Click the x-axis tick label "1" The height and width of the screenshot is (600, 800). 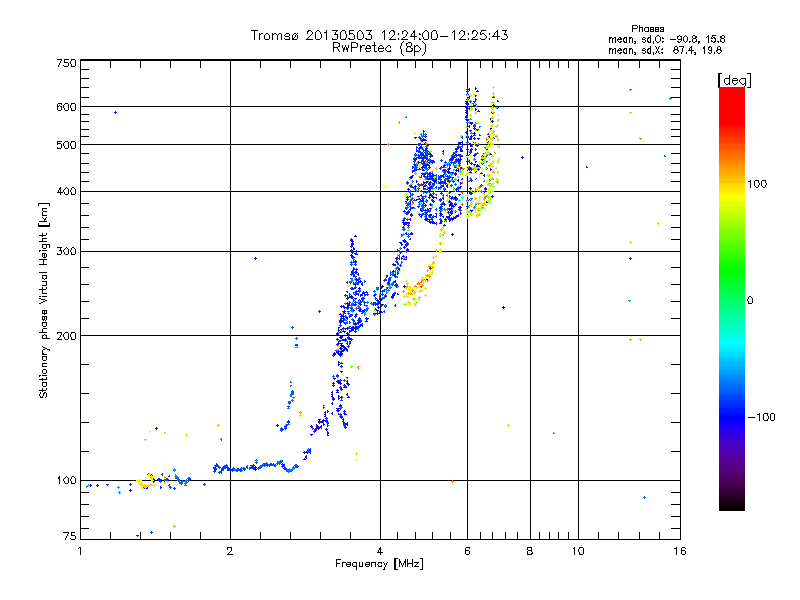point(81,551)
